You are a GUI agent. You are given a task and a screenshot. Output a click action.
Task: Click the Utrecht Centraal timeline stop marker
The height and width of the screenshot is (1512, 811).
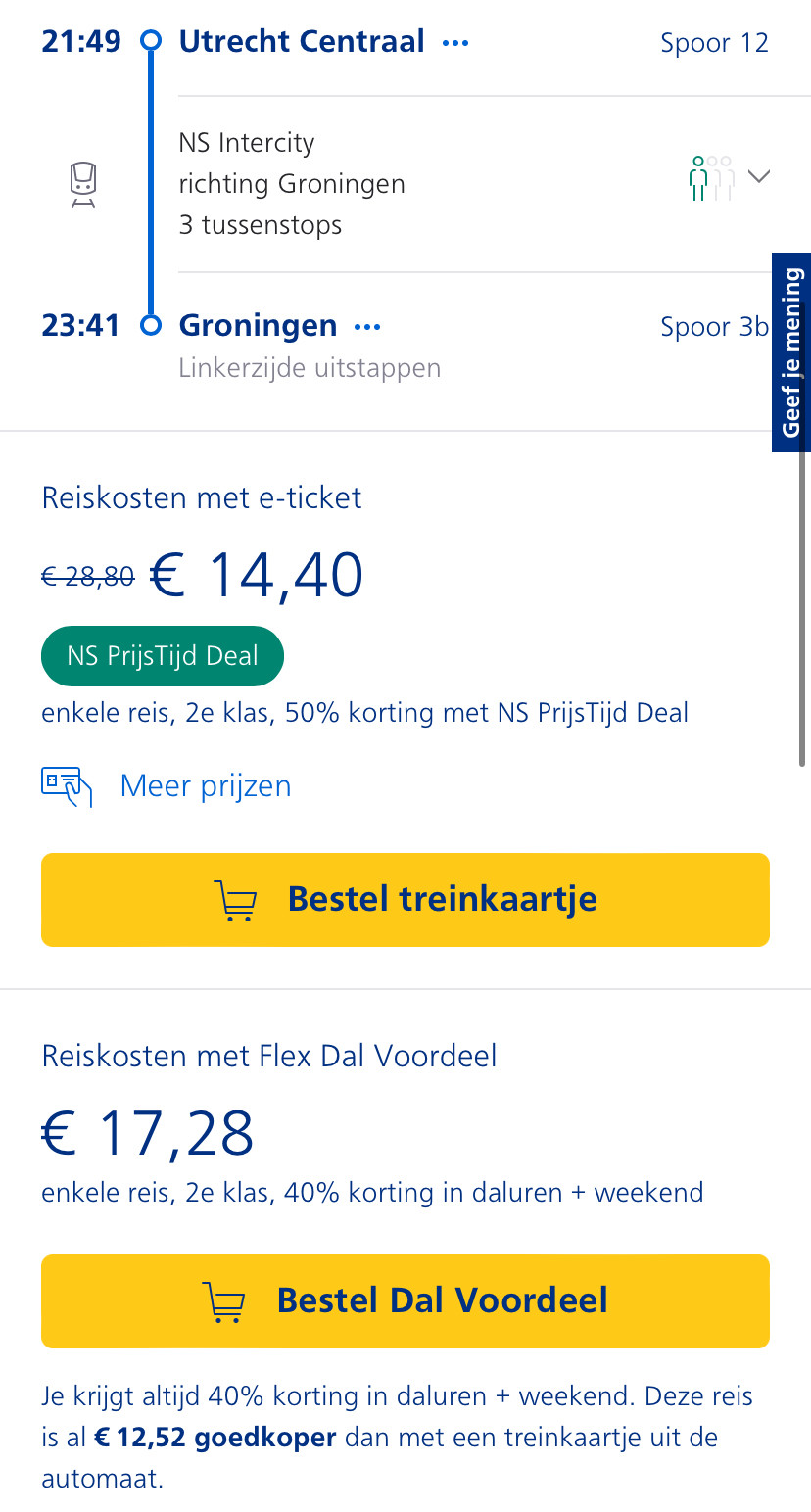151,41
